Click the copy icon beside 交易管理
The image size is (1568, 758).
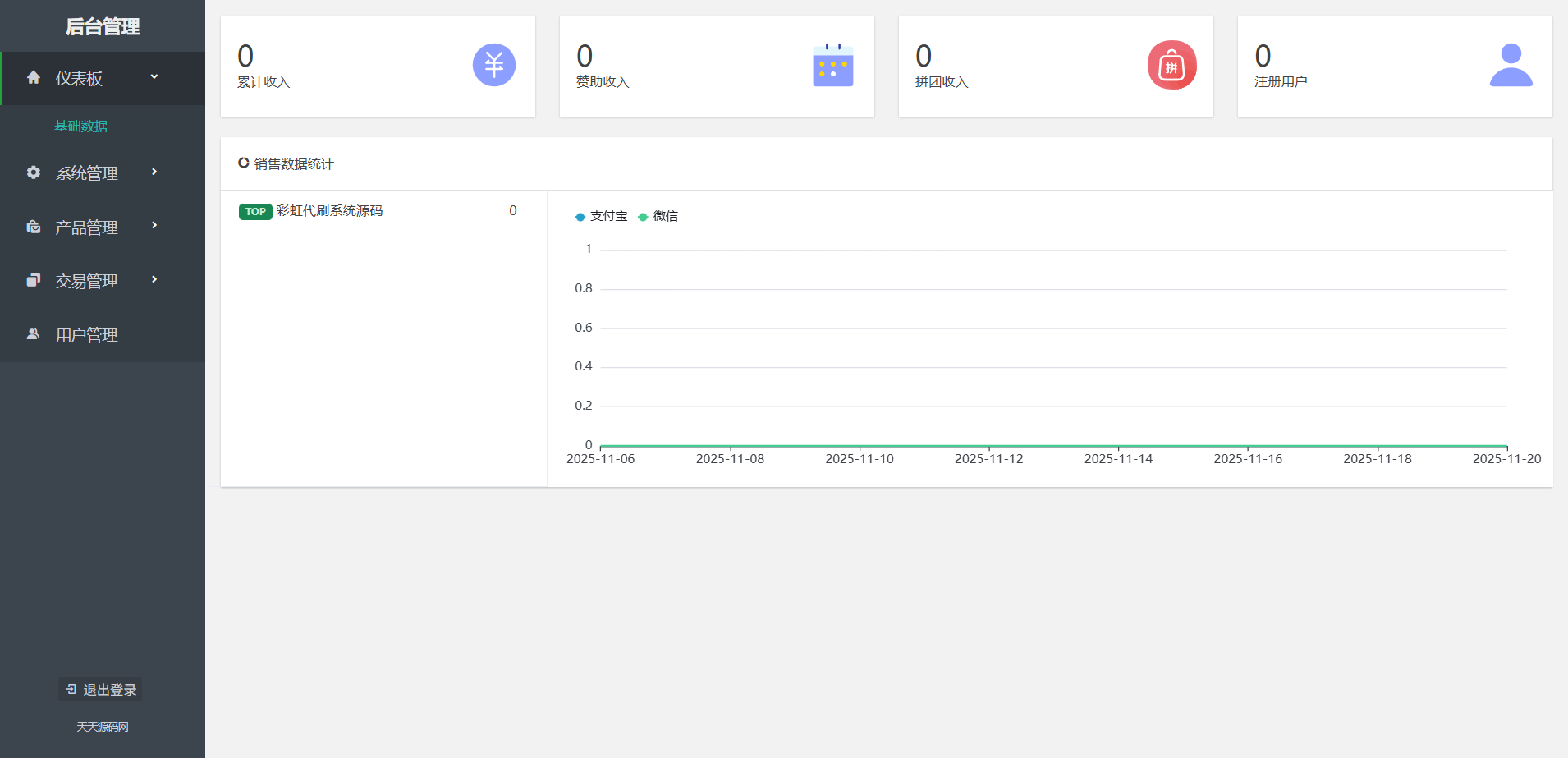pyautogui.click(x=34, y=280)
